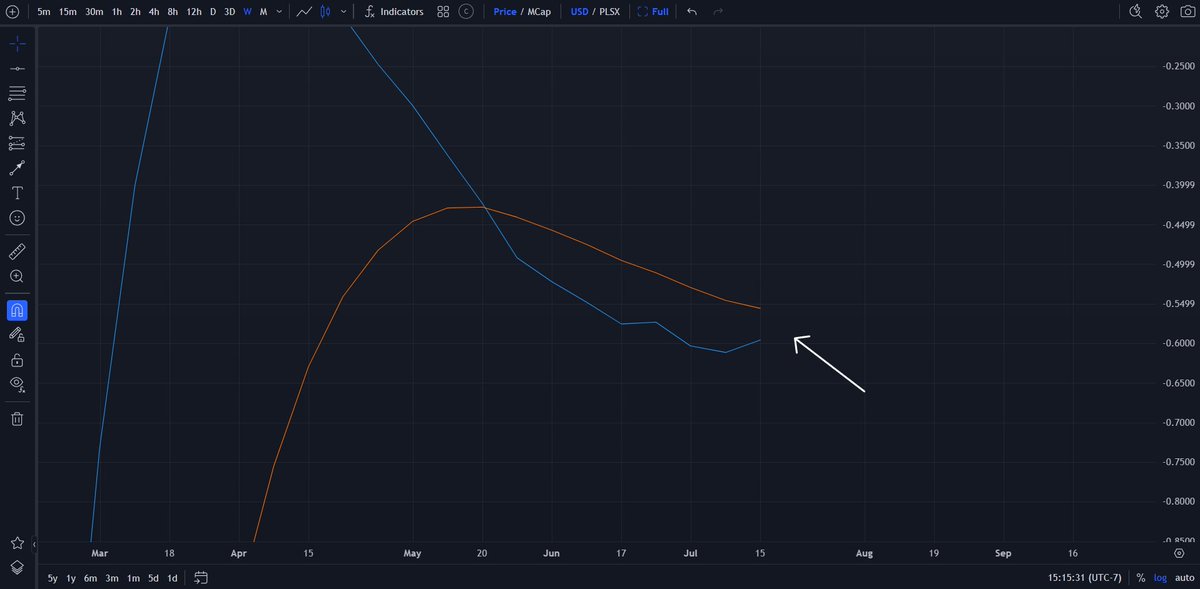Choose the line chart type icon

click(x=303, y=12)
